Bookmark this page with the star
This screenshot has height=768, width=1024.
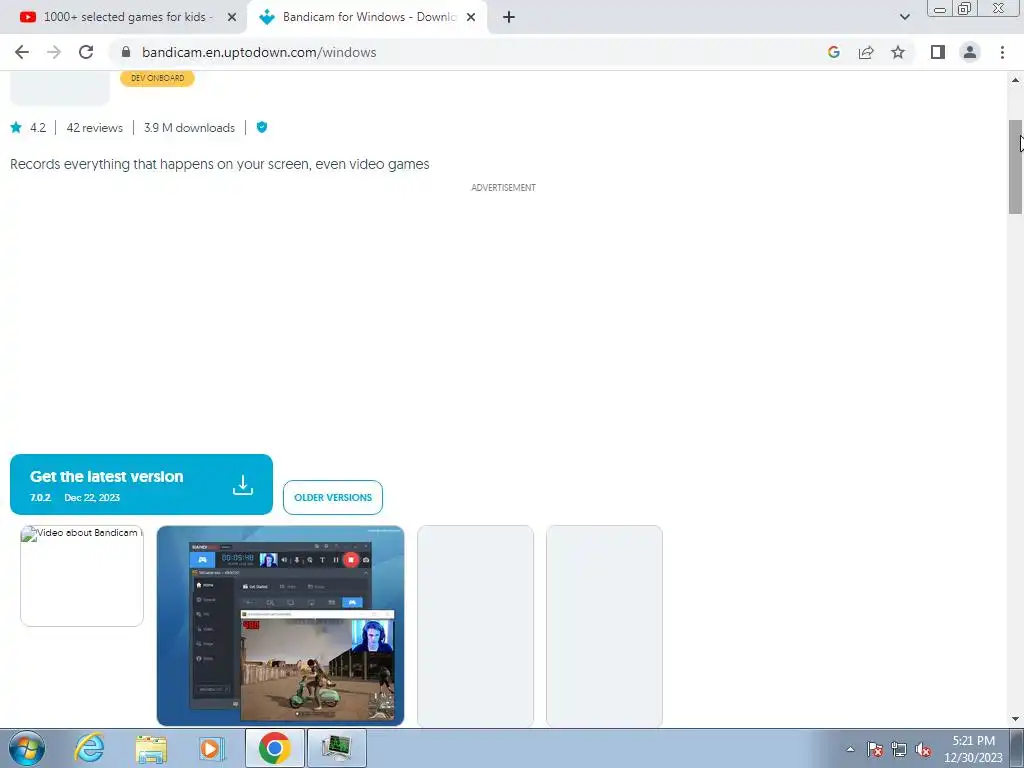click(898, 52)
